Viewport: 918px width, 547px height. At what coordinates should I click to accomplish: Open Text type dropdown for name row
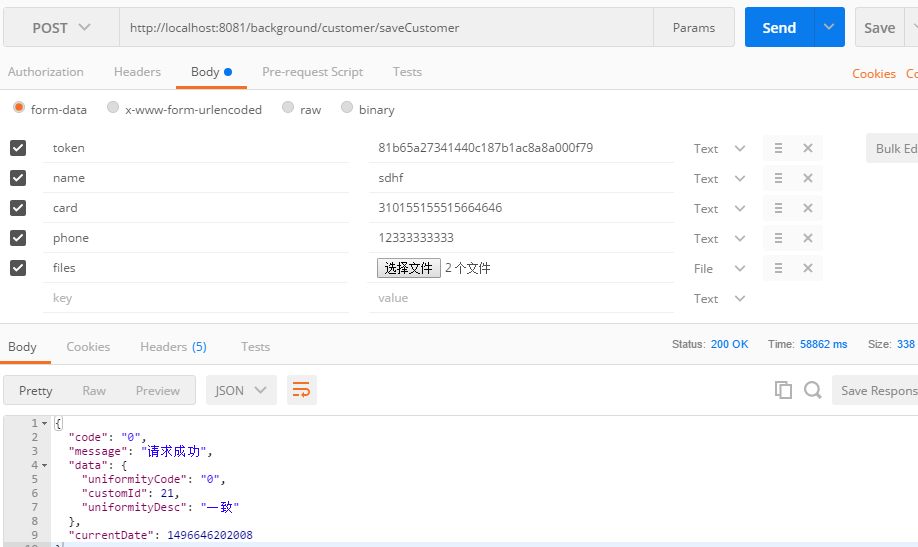point(739,179)
